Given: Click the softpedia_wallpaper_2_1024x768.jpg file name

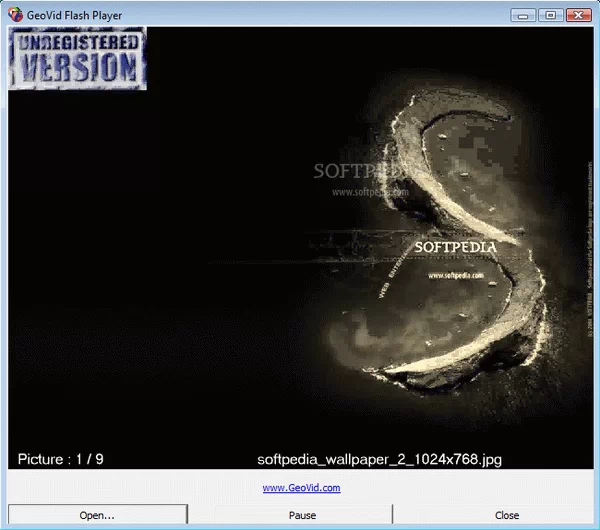Looking at the screenshot, I should click(379, 459).
